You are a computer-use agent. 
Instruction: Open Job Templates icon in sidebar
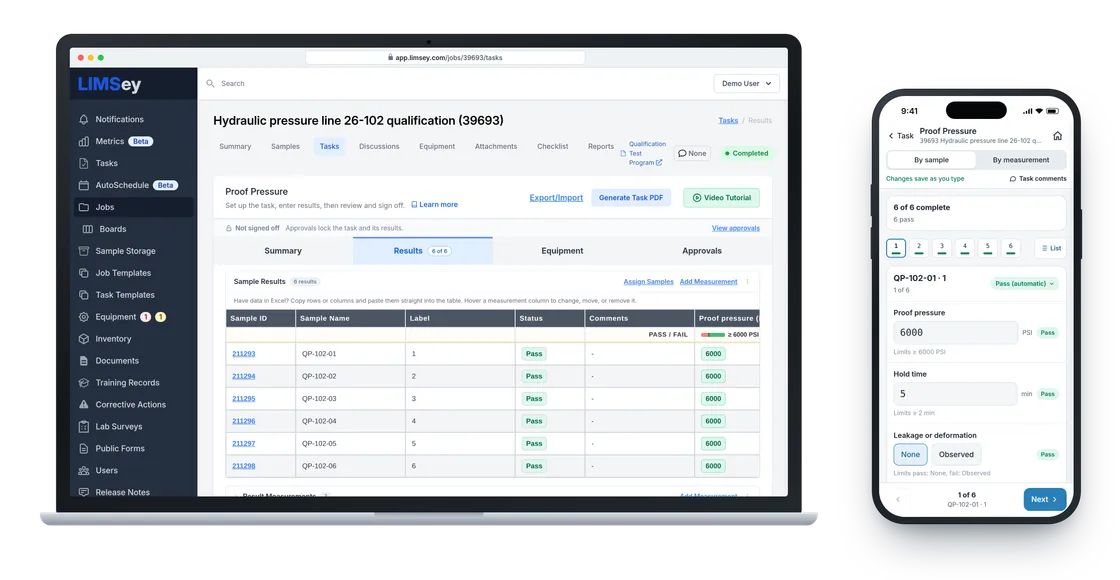[x=84, y=273]
